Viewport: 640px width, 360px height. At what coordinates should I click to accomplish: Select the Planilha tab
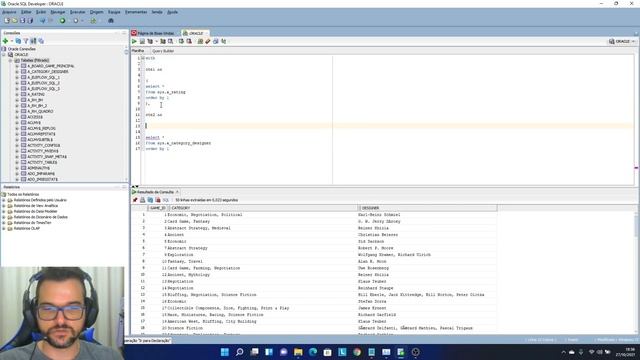coord(138,51)
